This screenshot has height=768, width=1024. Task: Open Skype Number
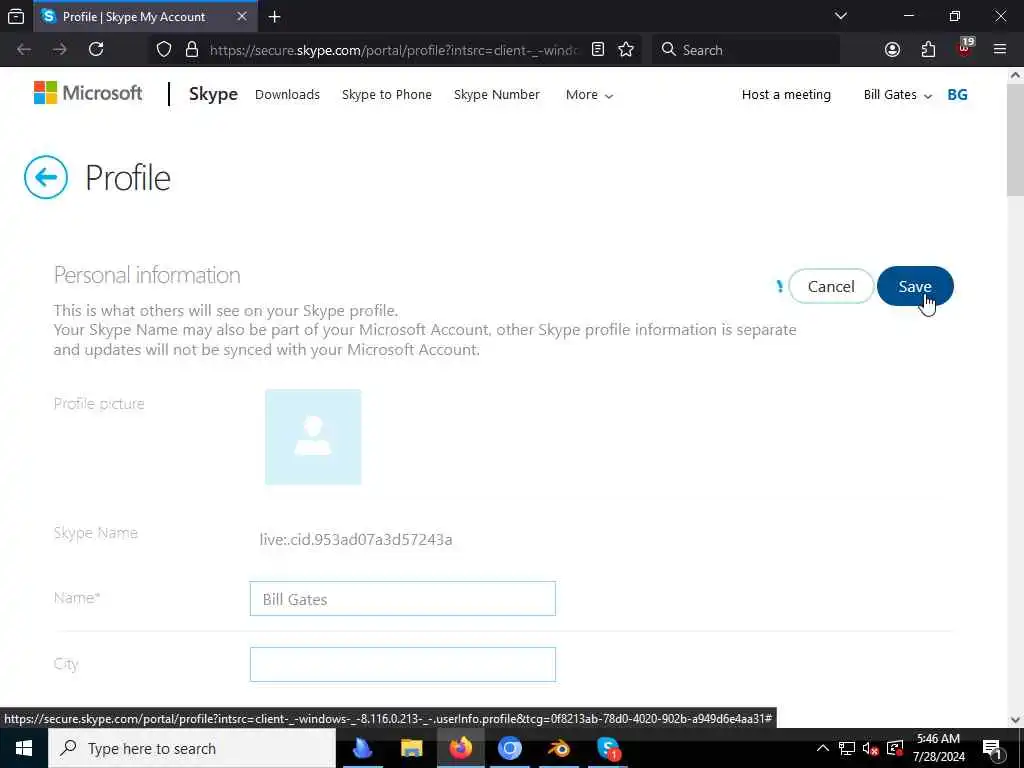pyautogui.click(x=497, y=95)
